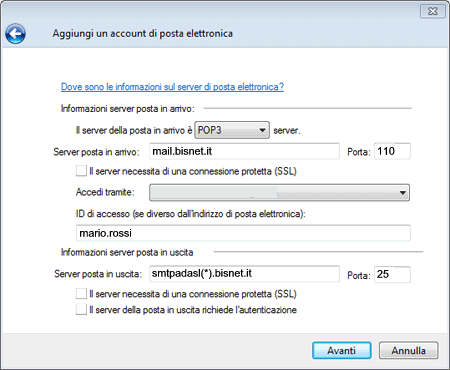Click the outgoing server field smtpadasl(*).bisnet.it
Screen dimensions: 450x370
(244, 274)
